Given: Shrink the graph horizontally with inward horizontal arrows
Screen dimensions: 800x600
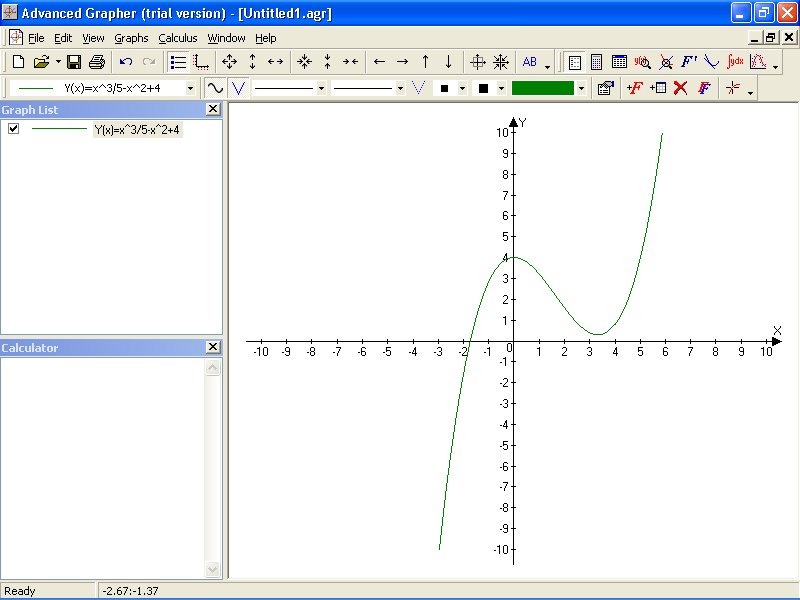Looking at the screenshot, I should coord(351,62).
